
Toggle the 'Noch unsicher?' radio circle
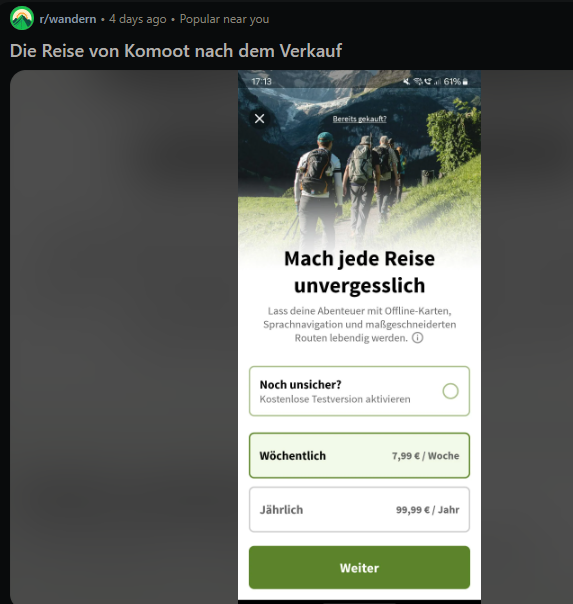(451, 391)
